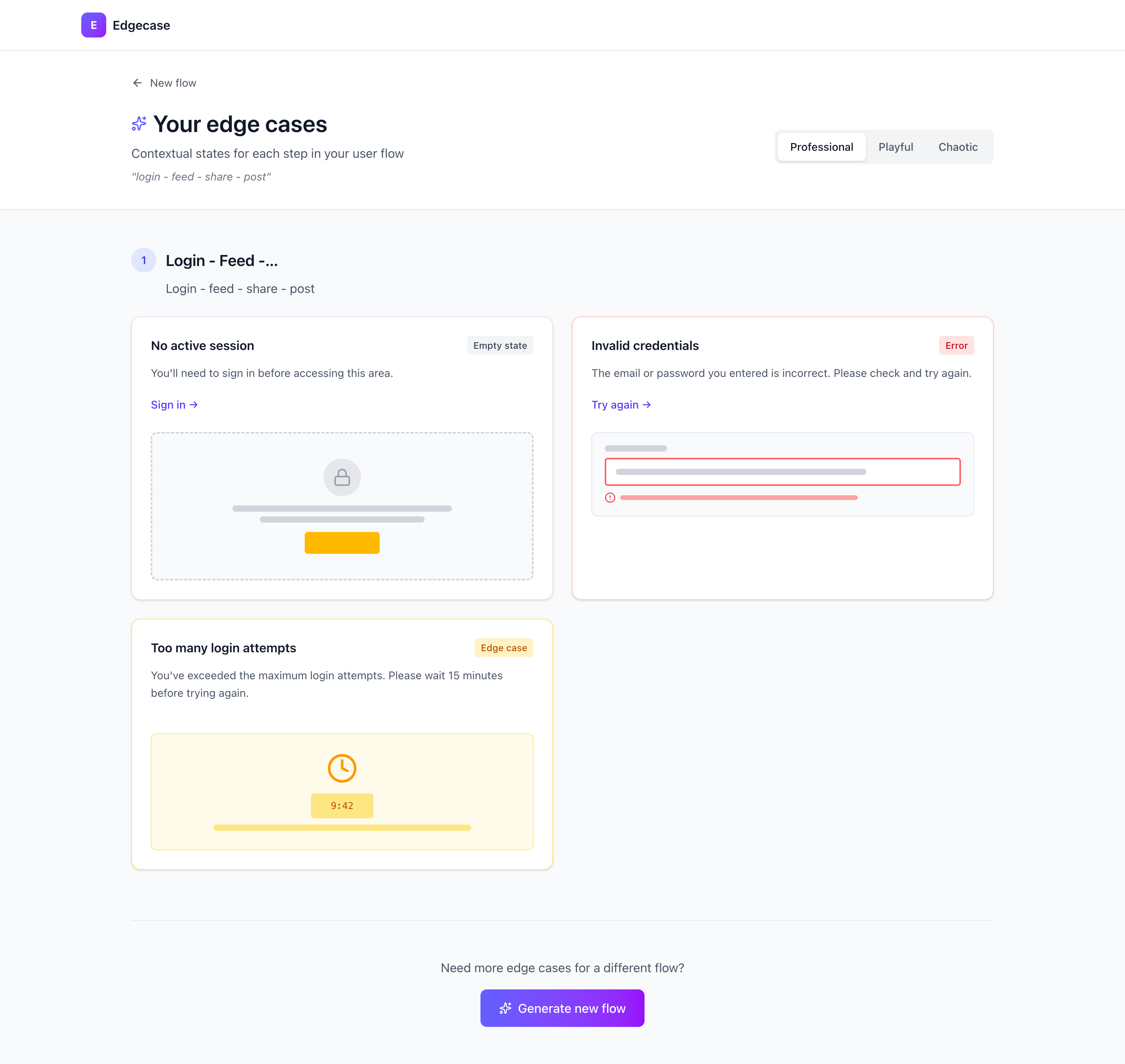Click the step 1 number badge

[x=144, y=260]
